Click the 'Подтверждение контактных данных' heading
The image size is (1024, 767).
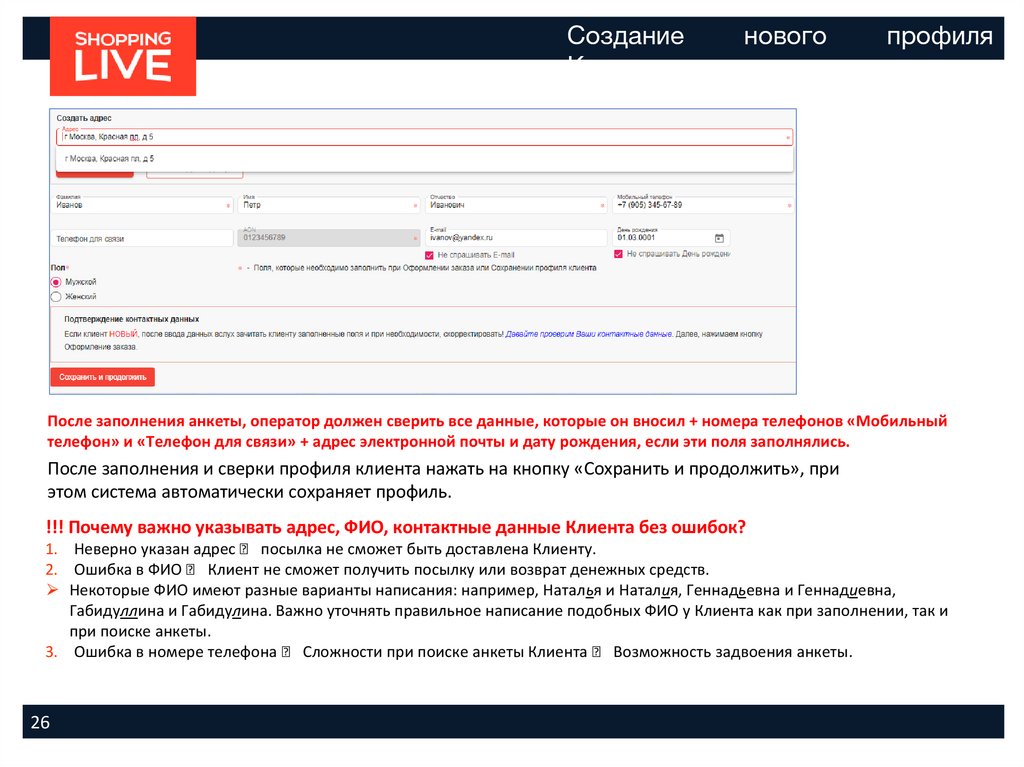131,319
